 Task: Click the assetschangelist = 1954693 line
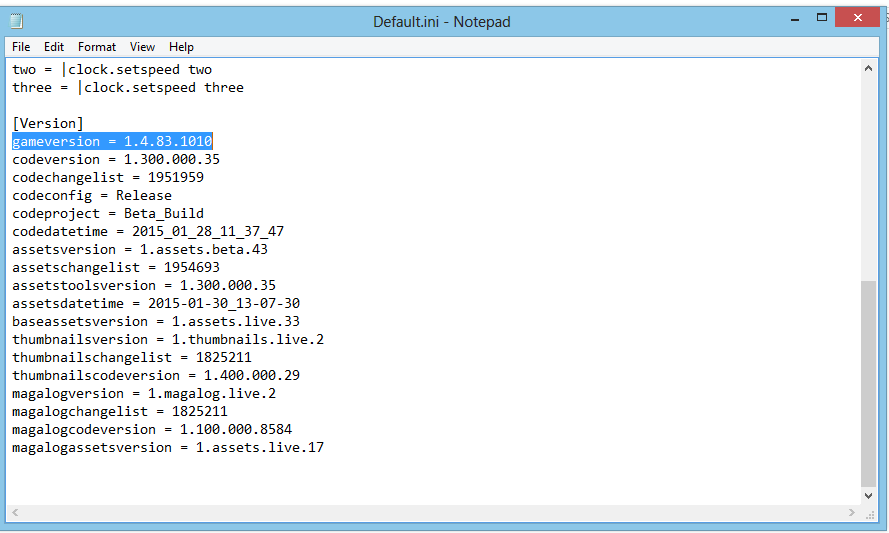tap(116, 268)
